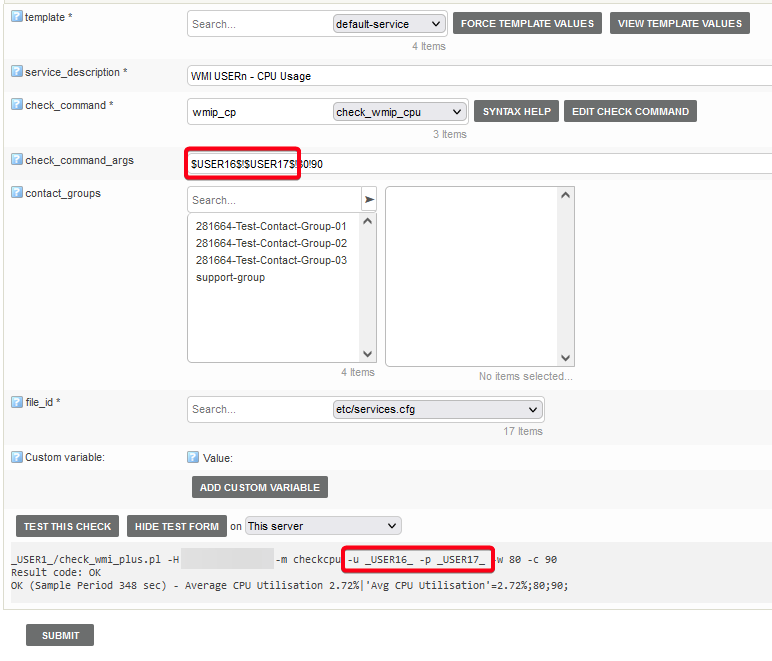772x661 pixels.
Task: Focus the check_command filter field containing wmip_cp
Action: coord(260,112)
